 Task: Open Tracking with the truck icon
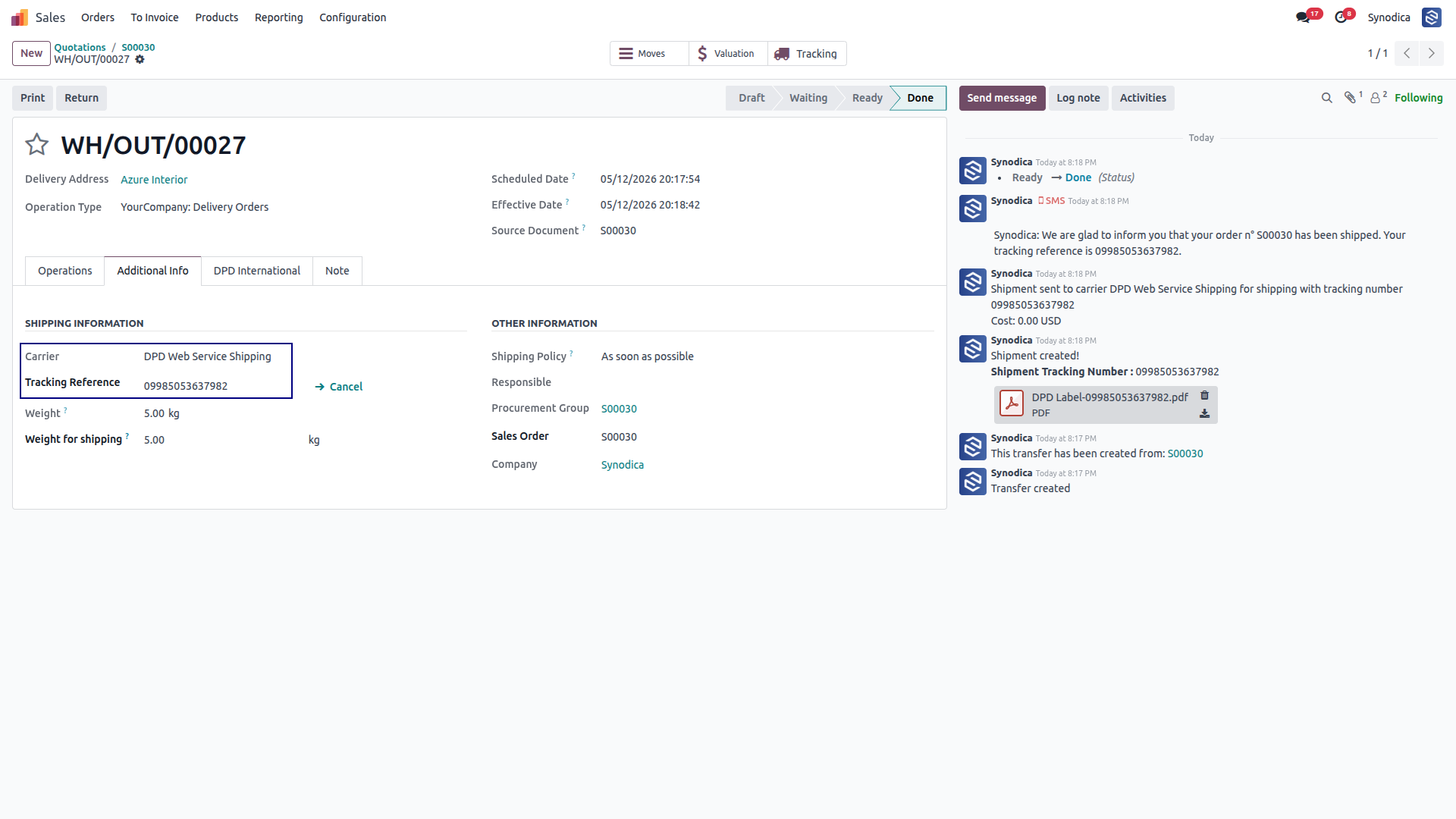[807, 54]
